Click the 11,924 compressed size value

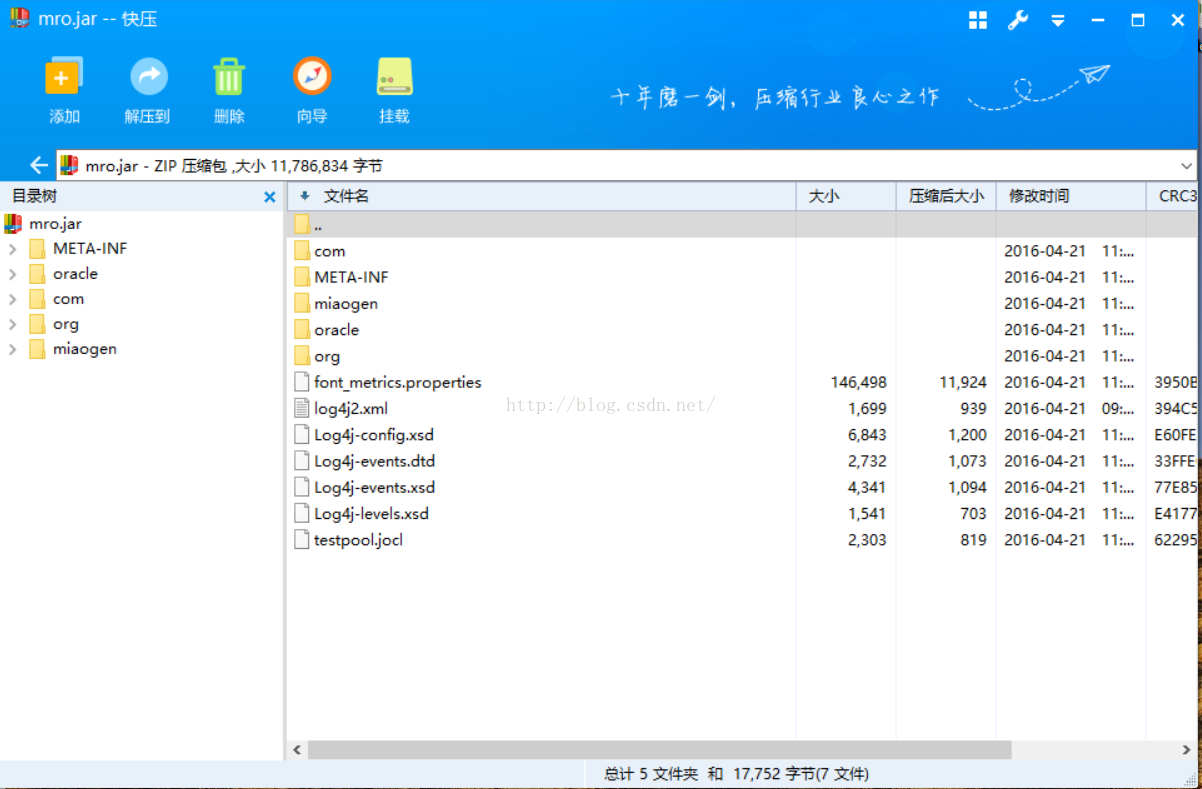[963, 382]
